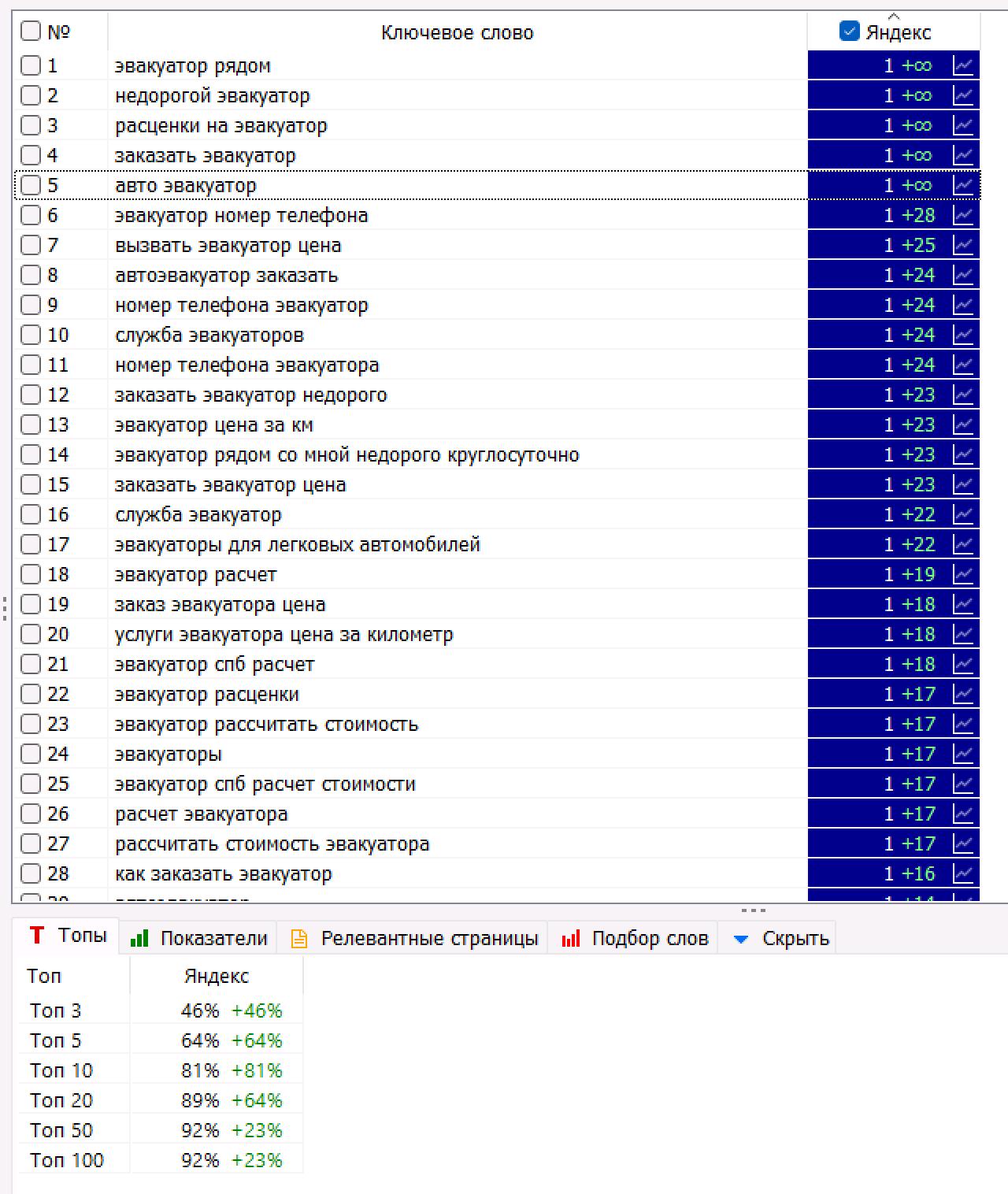Viewport: 1008px width, 1194px height.
Task: Open the 'Релевантные страницы' tab
Action: [416, 938]
